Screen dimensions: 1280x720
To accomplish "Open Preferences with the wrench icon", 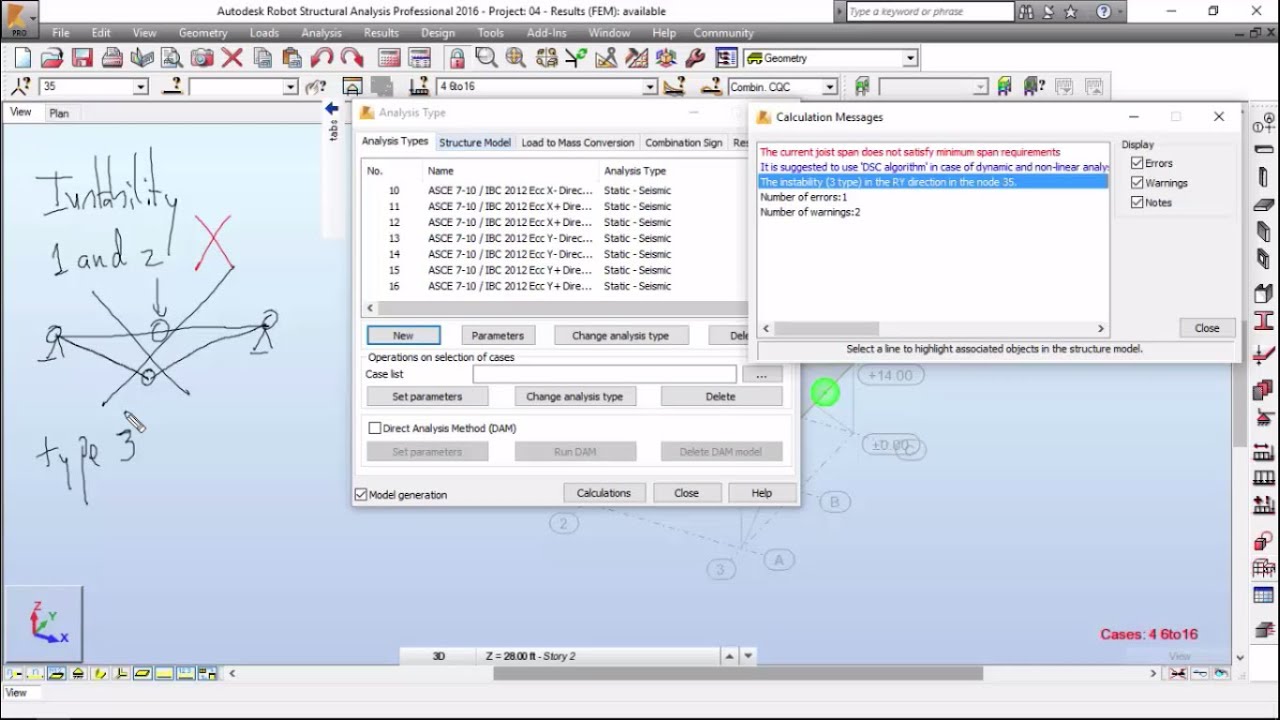I will (696, 58).
